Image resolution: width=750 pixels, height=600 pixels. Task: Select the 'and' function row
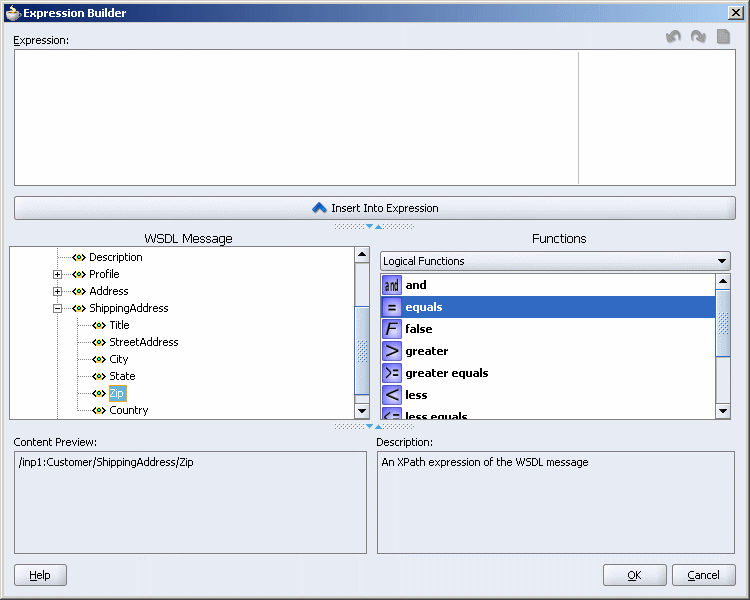pos(548,285)
